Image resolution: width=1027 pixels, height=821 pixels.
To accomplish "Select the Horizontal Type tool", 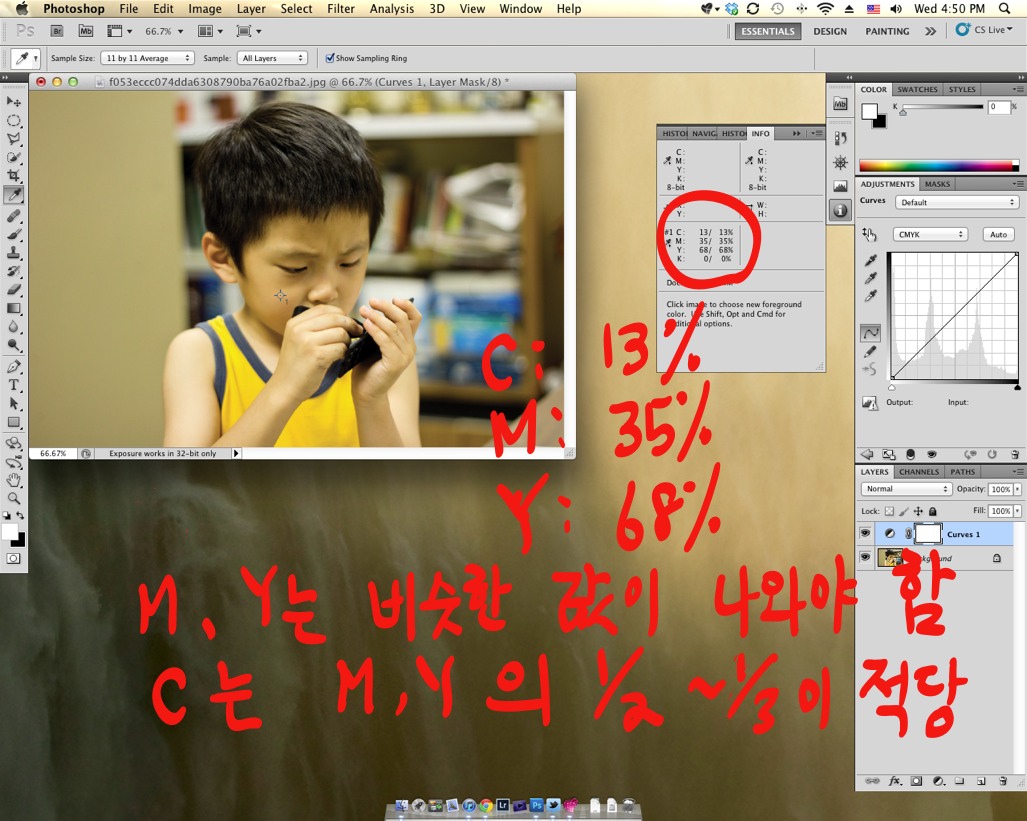I will (x=14, y=385).
